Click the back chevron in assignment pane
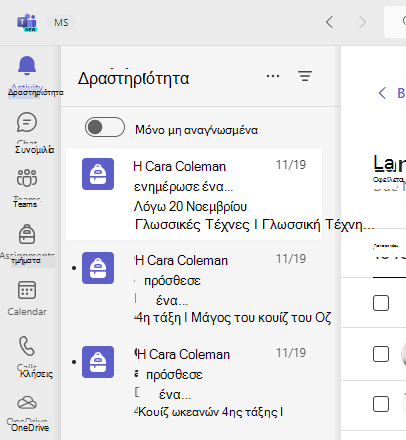Image resolution: width=406 pixels, height=440 pixels. click(x=382, y=93)
